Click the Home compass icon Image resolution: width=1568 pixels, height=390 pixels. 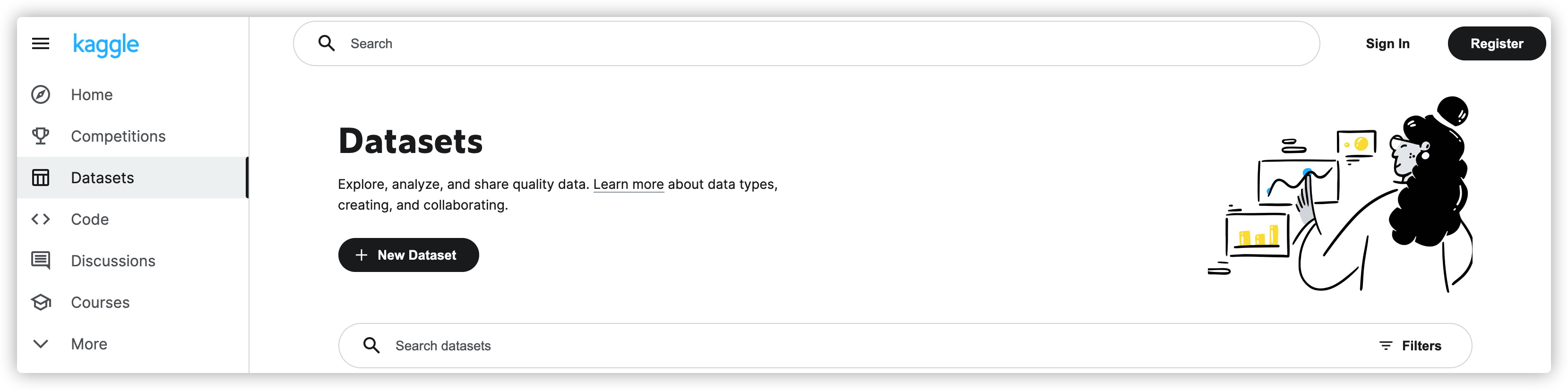(x=41, y=95)
